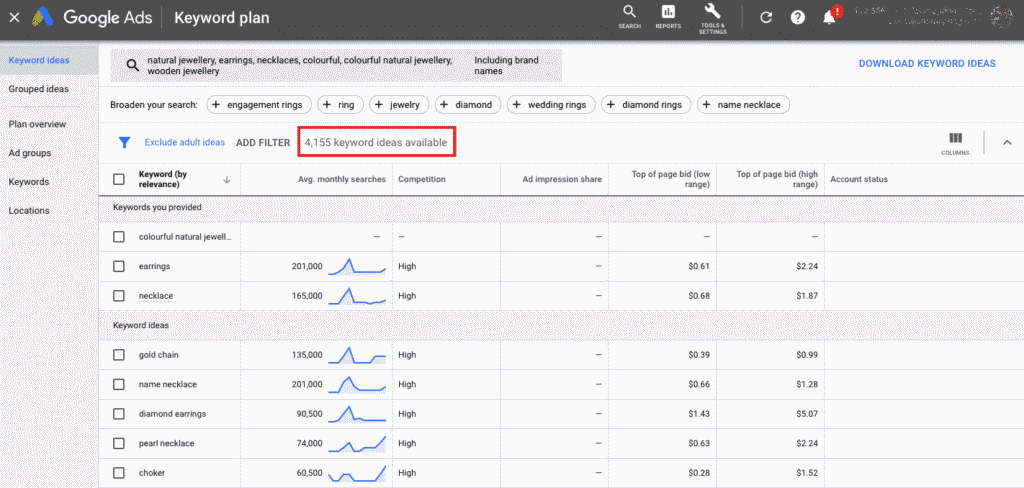Click the refresh icon in the header
Screen dimensions: 1024x488
767,18
